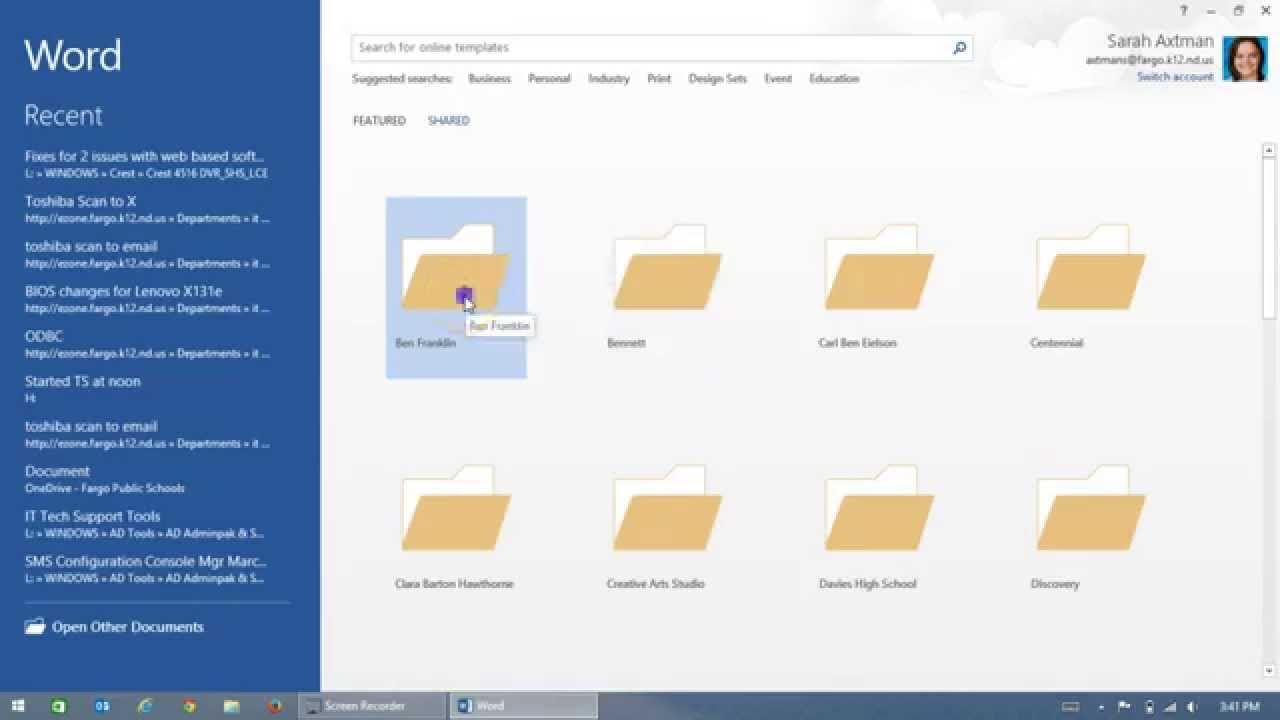Open recent document 'ODBC'

pos(146,344)
